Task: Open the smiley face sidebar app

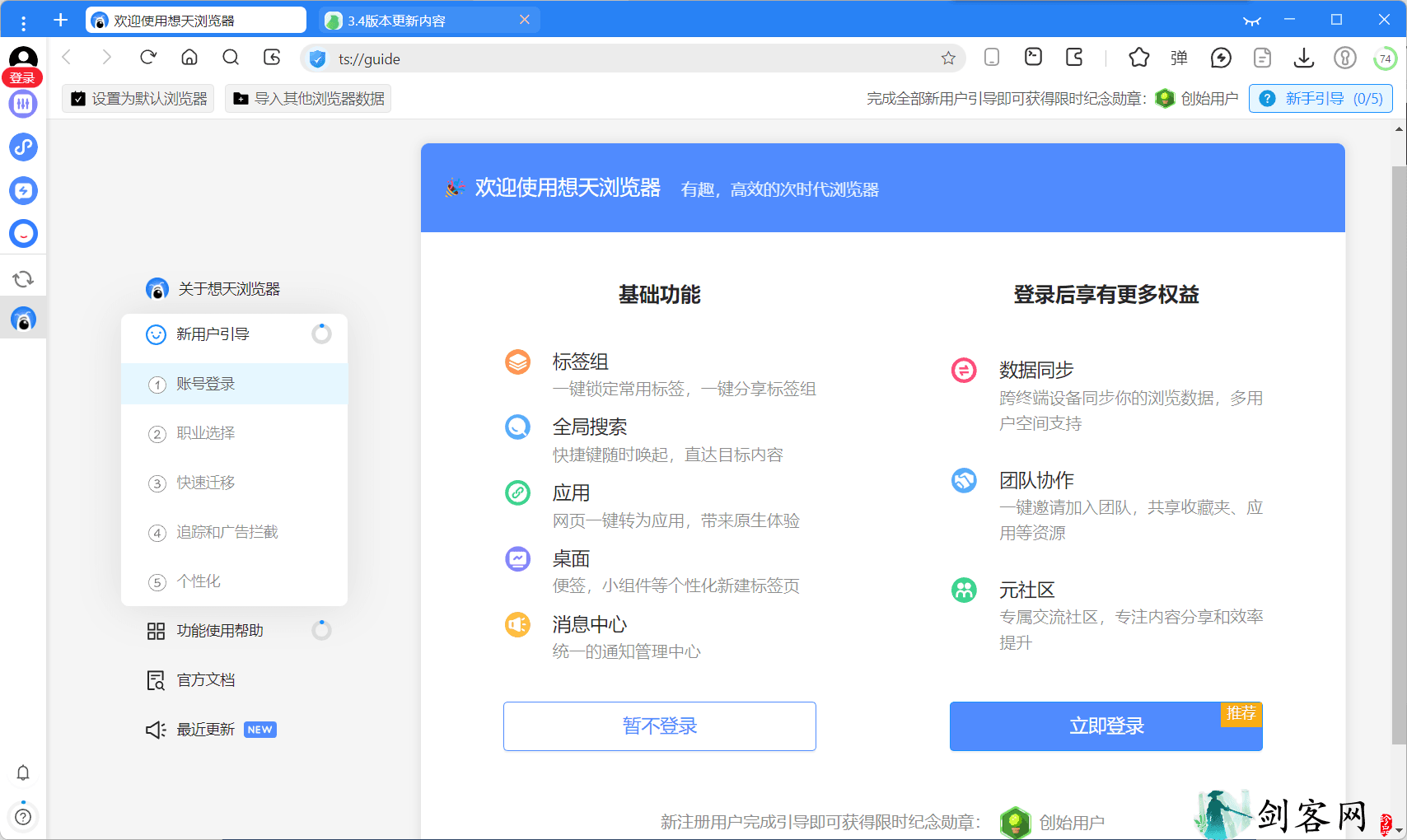Action: (23, 234)
